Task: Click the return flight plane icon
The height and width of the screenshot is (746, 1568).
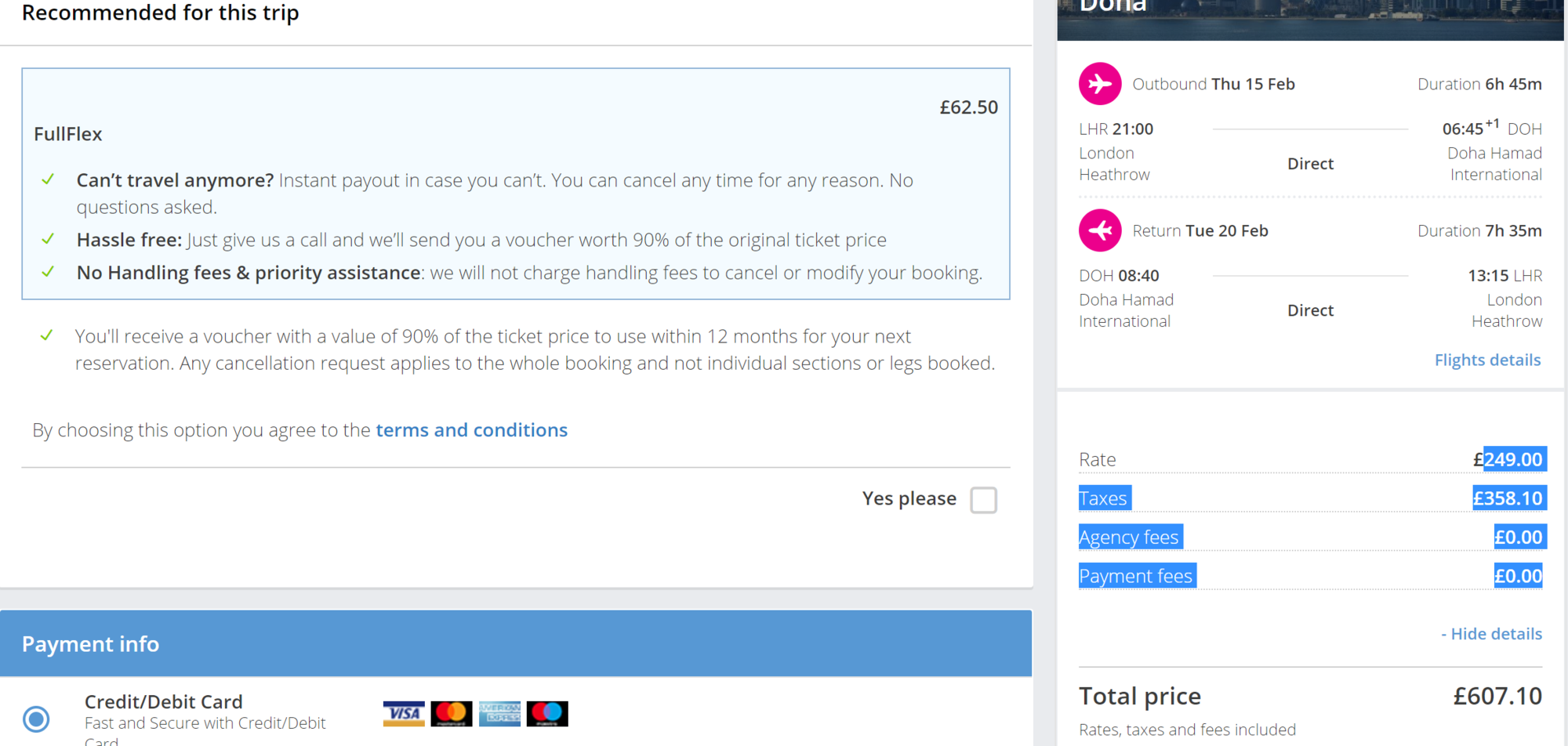Action: (1100, 230)
